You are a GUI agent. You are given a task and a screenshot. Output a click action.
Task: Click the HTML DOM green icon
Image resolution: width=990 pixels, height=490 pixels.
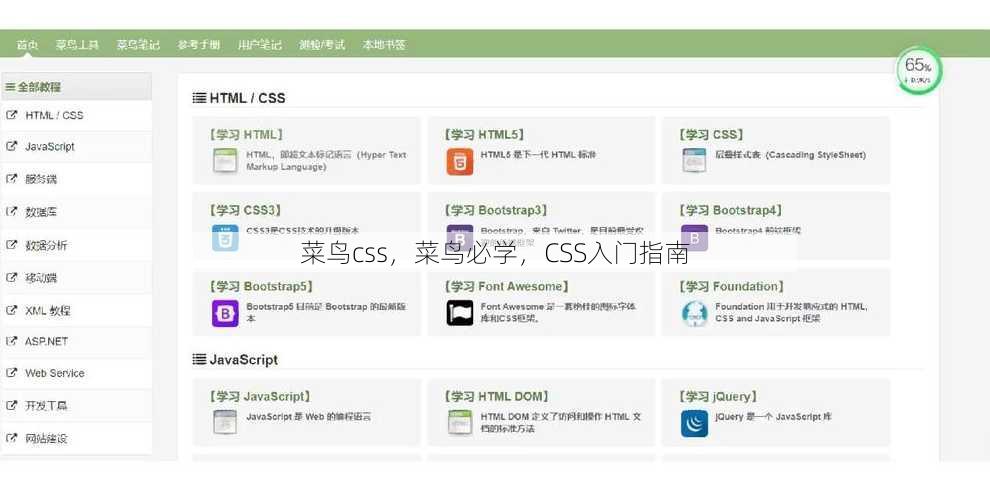[x=460, y=422]
